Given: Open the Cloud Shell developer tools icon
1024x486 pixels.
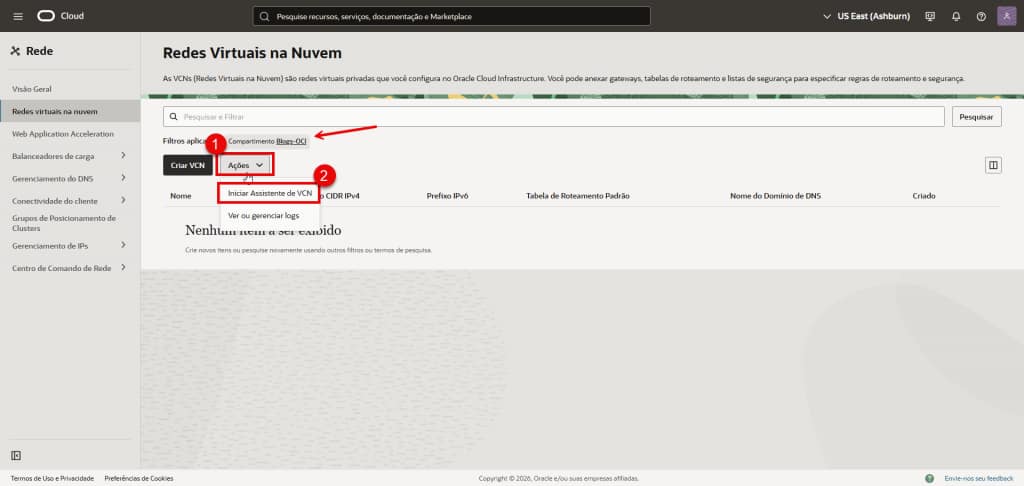Looking at the screenshot, I should 931,16.
